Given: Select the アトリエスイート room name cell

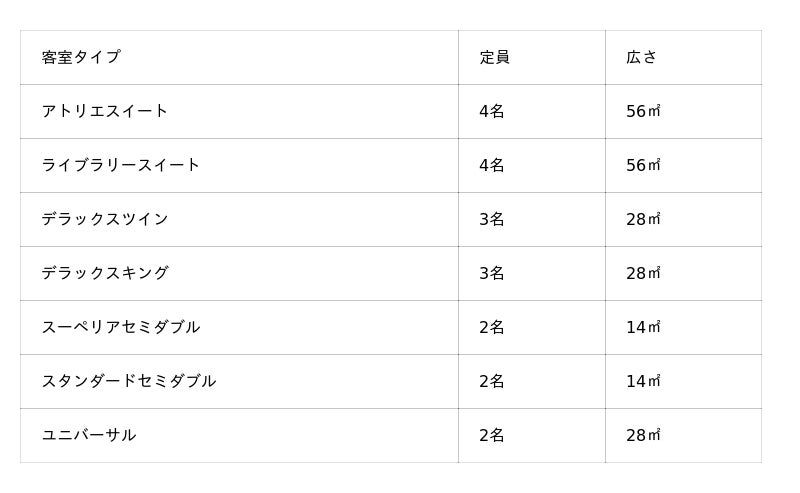Looking at the screenshot, I should pos(105,111).
